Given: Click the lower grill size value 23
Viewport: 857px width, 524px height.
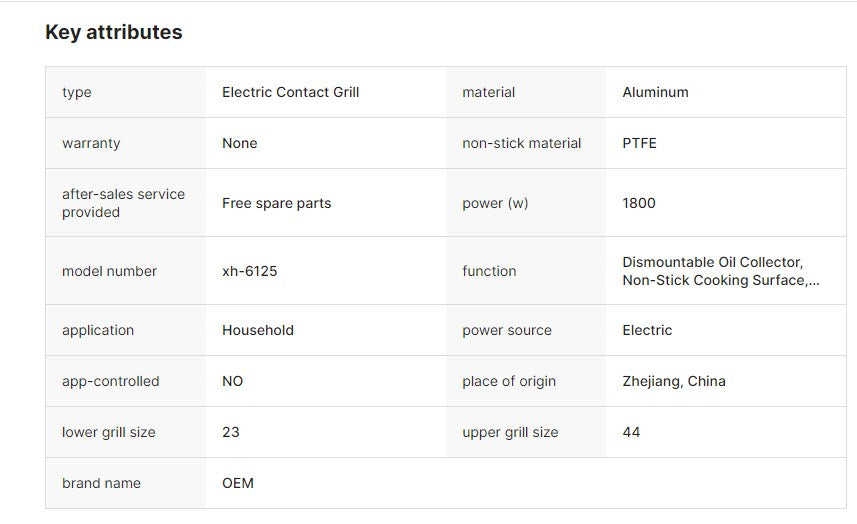Looking at the screenshot, I should [231, 432].
